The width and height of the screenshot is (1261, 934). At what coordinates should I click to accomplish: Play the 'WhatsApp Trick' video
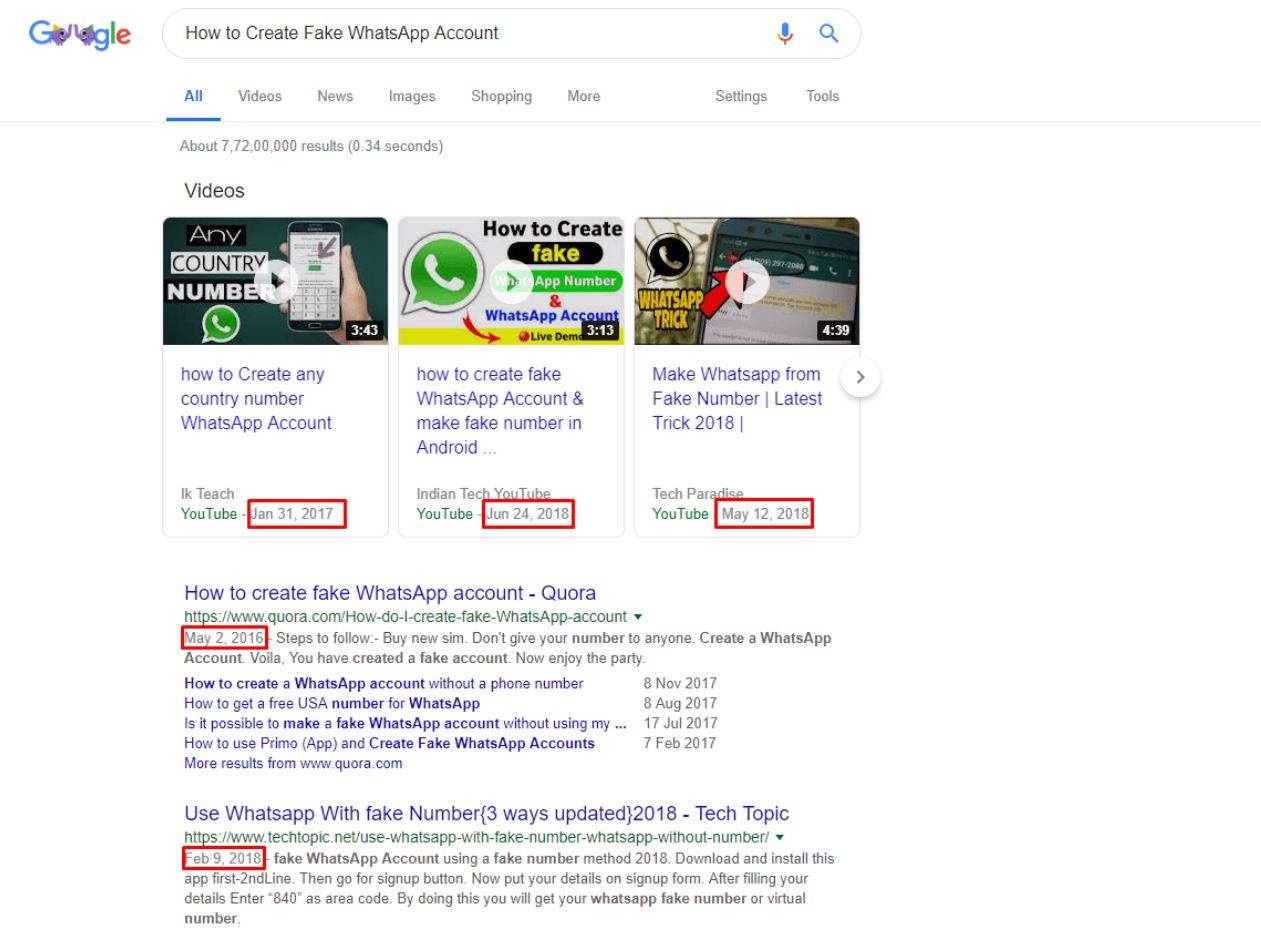[747, 281]
